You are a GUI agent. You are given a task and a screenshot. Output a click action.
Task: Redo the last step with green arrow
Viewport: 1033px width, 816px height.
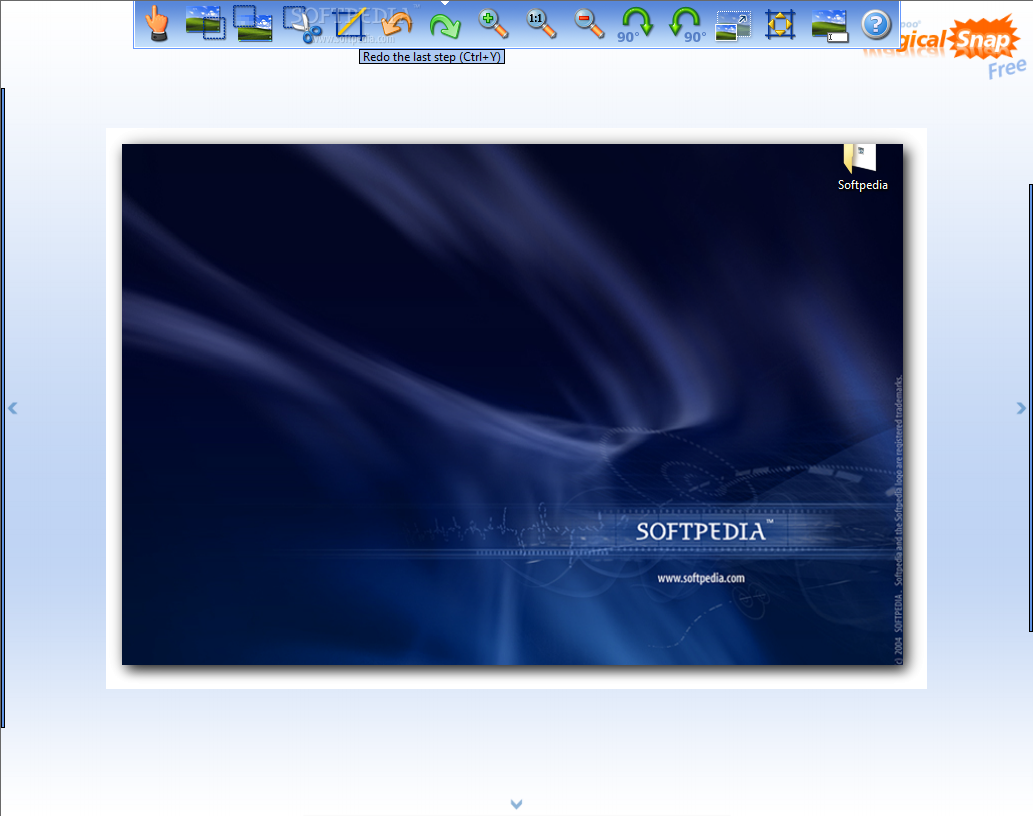tap(445, 26)
